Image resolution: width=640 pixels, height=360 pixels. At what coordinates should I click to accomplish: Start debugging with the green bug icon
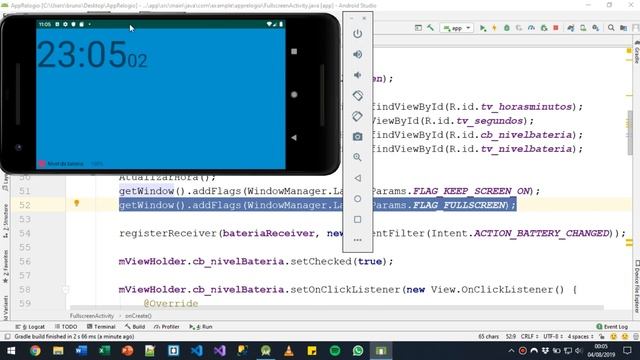tap(507, 28)
